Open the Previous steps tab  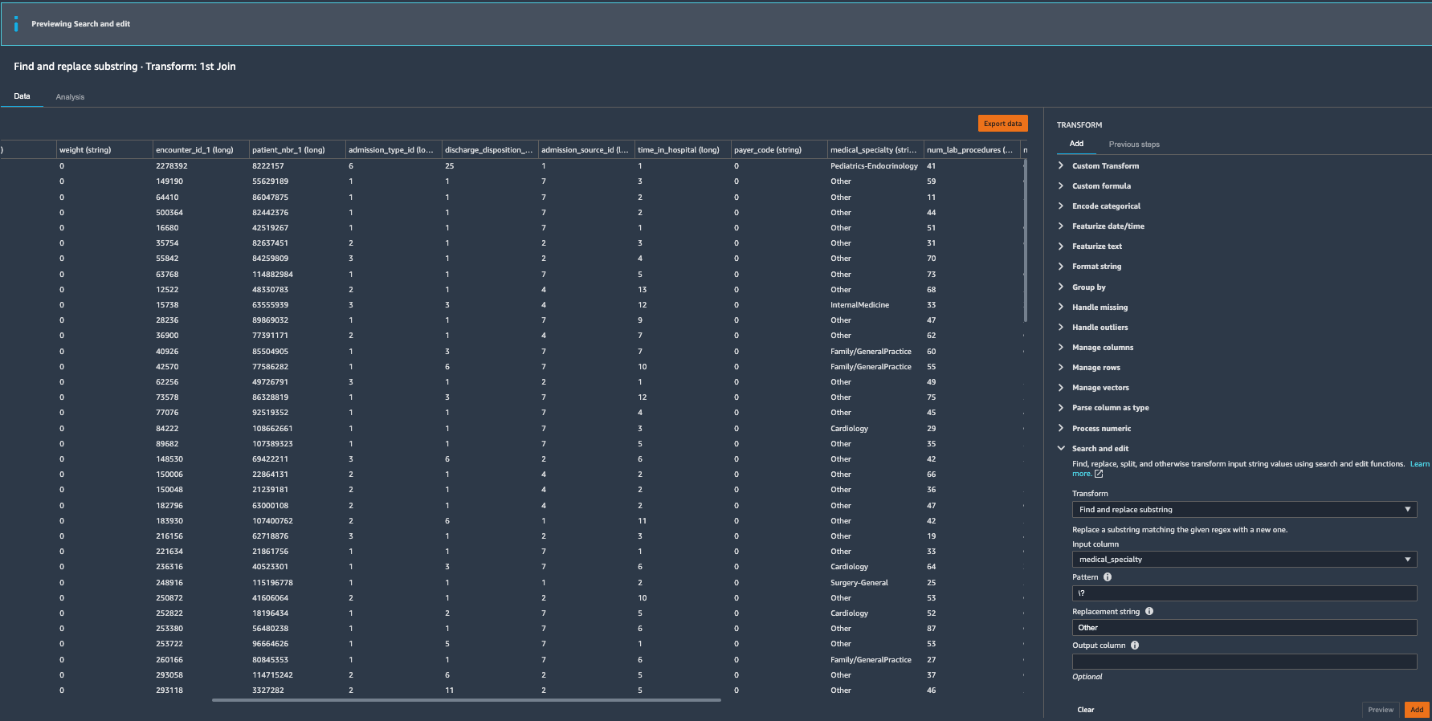click(1134, 144)
